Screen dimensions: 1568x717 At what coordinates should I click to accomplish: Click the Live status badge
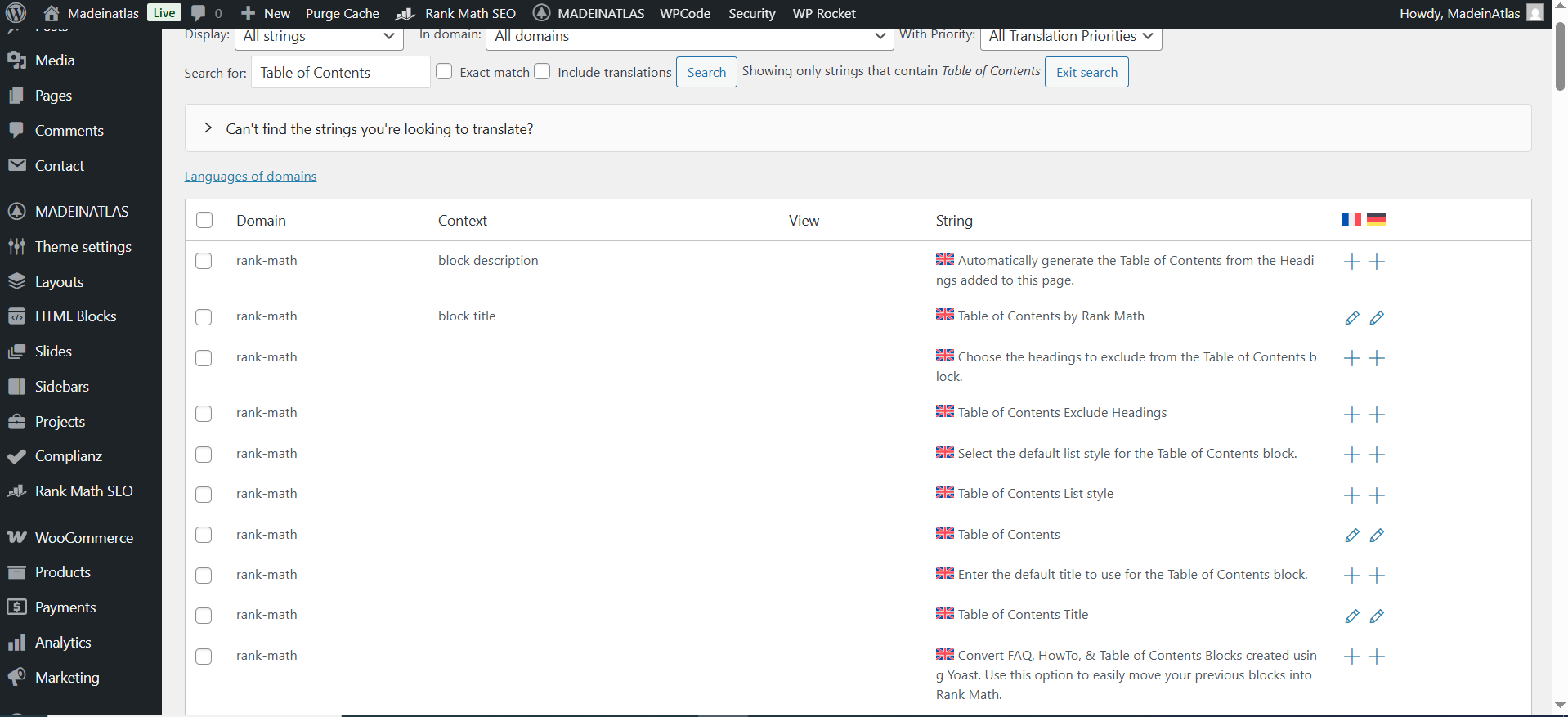click(164, 12)
